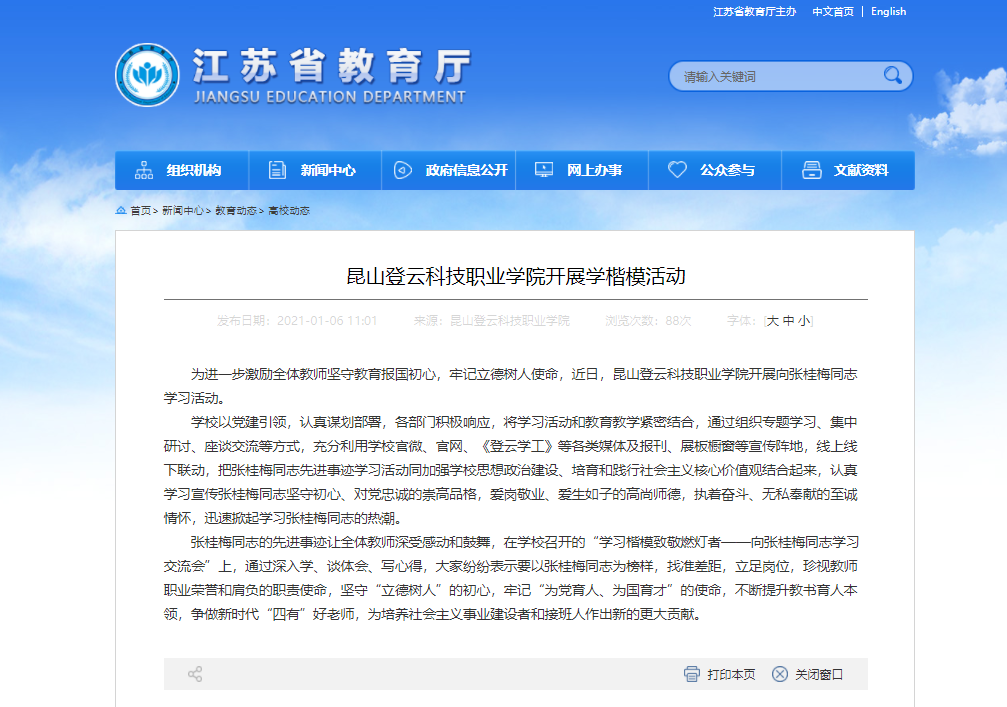
Task: Click 教育动态 in the breadcrumb
Action: click(236, 211)
